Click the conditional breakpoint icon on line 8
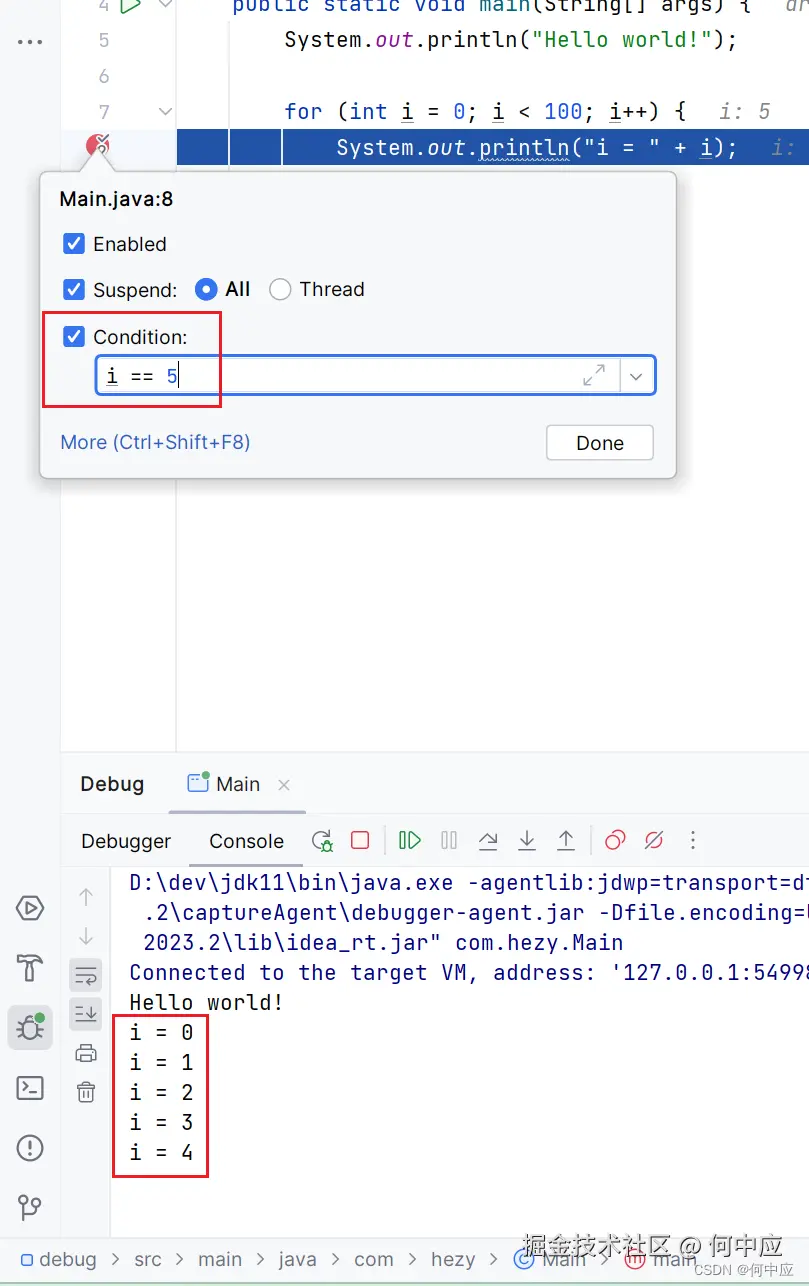809x1286 pixels. (x=98, y=147)
